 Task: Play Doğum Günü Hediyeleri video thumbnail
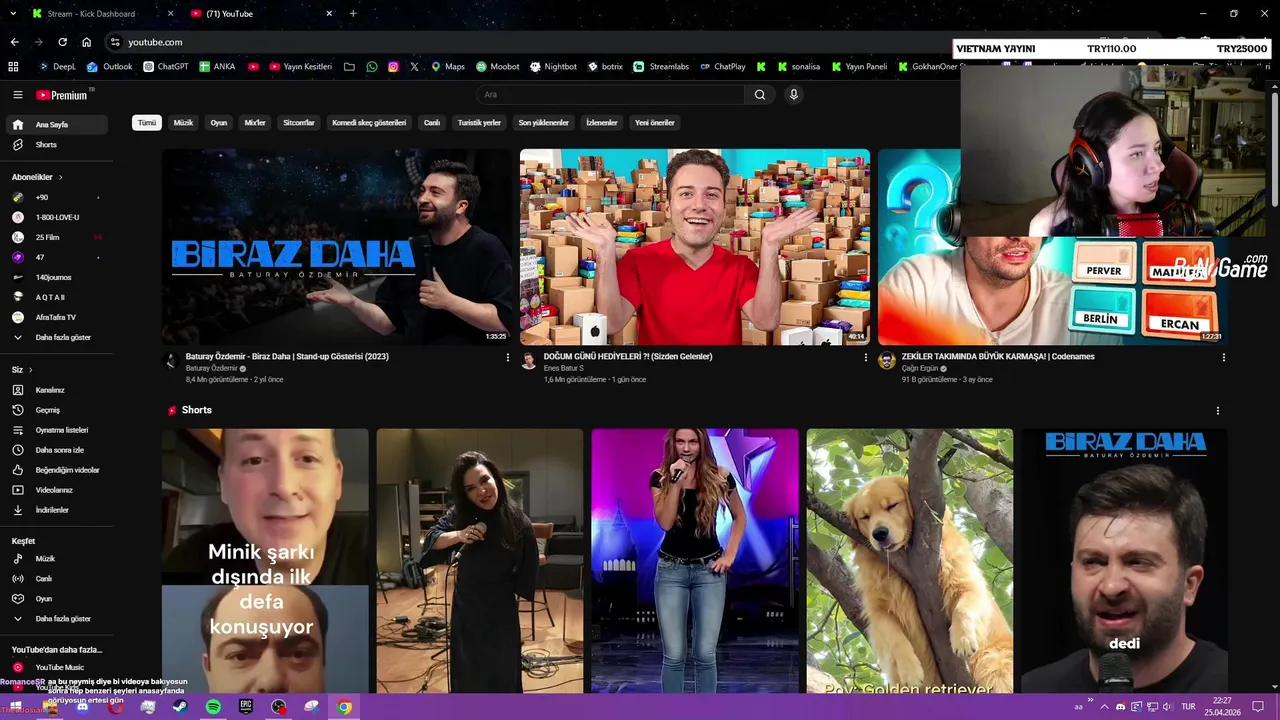695,247
